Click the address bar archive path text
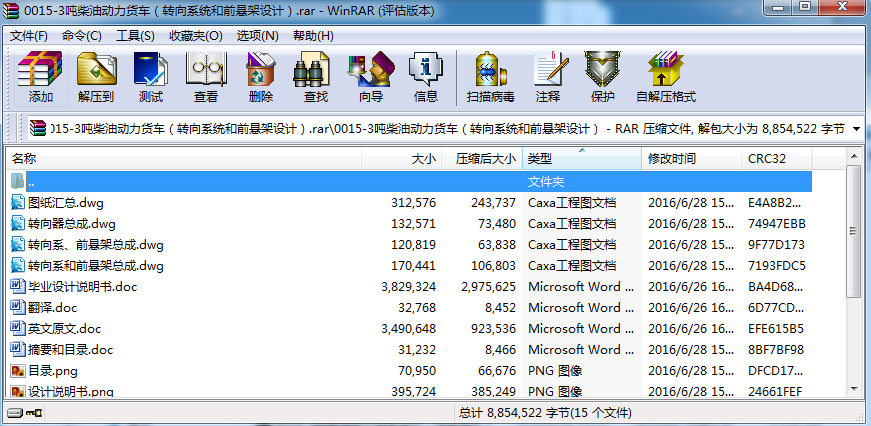 point(446,129)
